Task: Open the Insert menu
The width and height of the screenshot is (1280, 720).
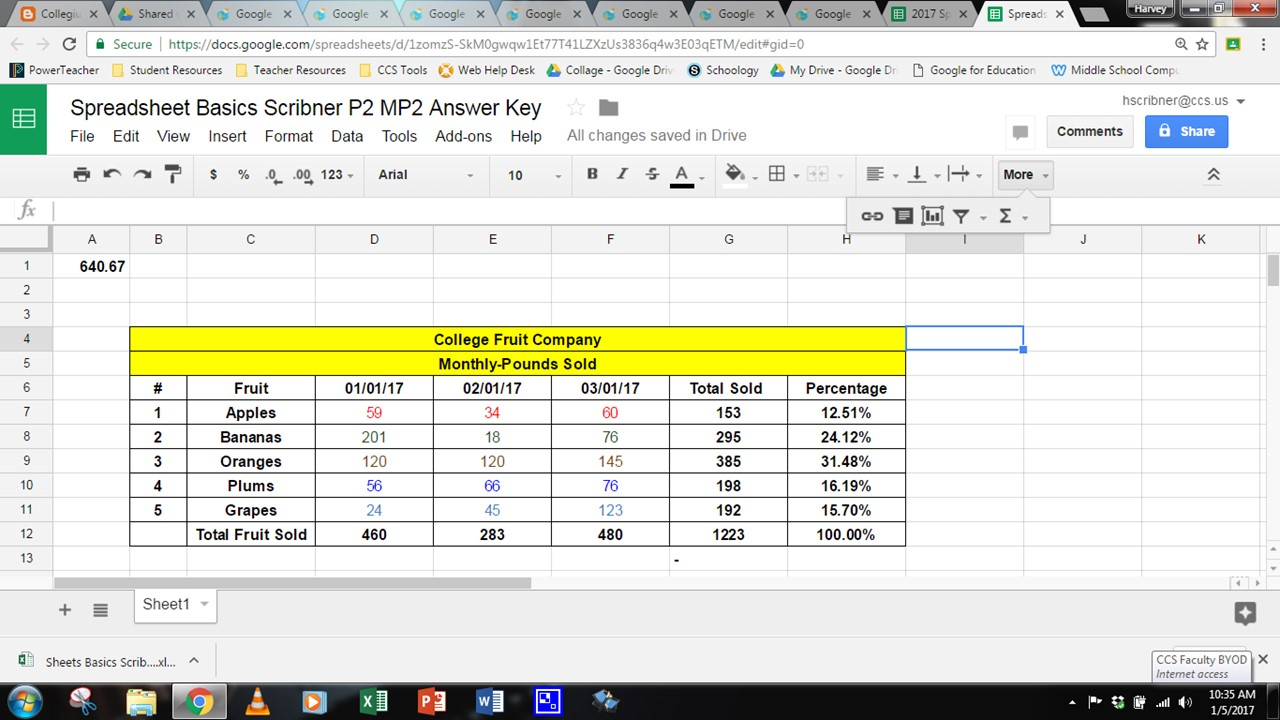Action: point(227,136)
